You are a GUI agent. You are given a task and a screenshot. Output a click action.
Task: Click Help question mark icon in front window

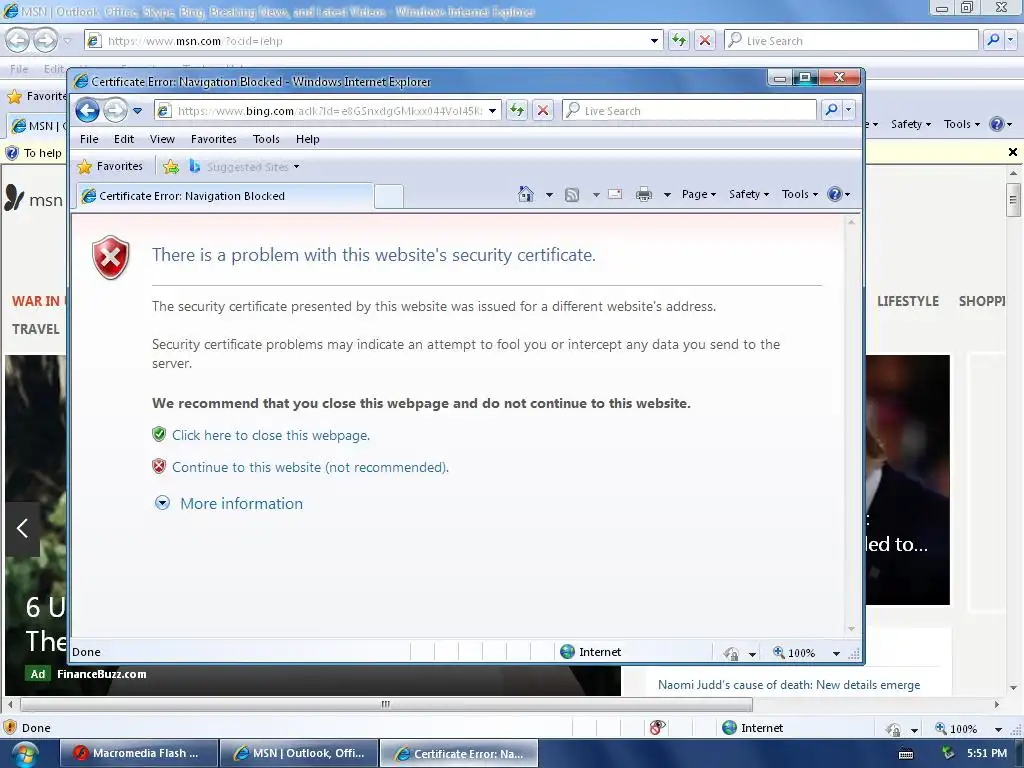[x=835, y=194]
